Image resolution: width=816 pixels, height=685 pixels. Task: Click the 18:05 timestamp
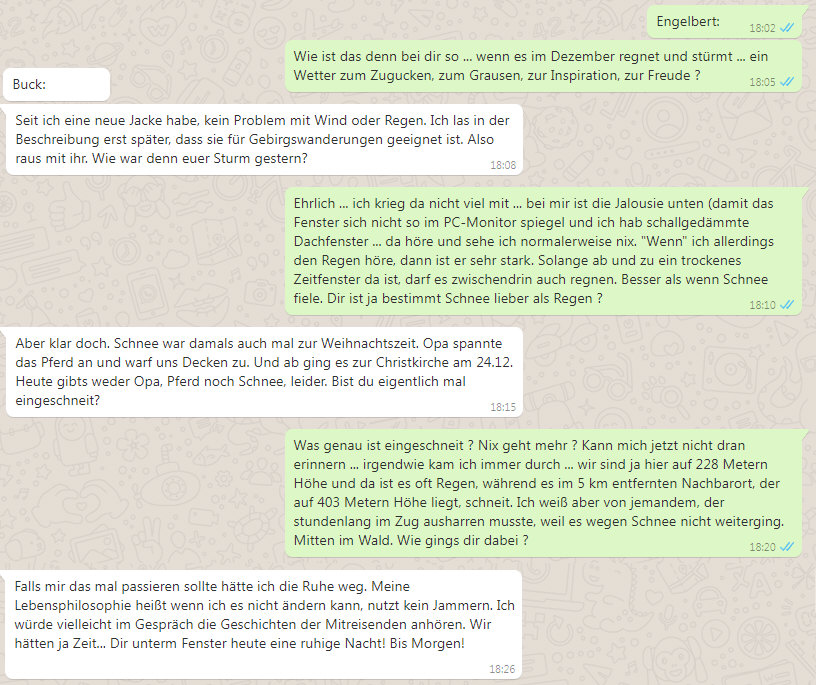(762, 82)
